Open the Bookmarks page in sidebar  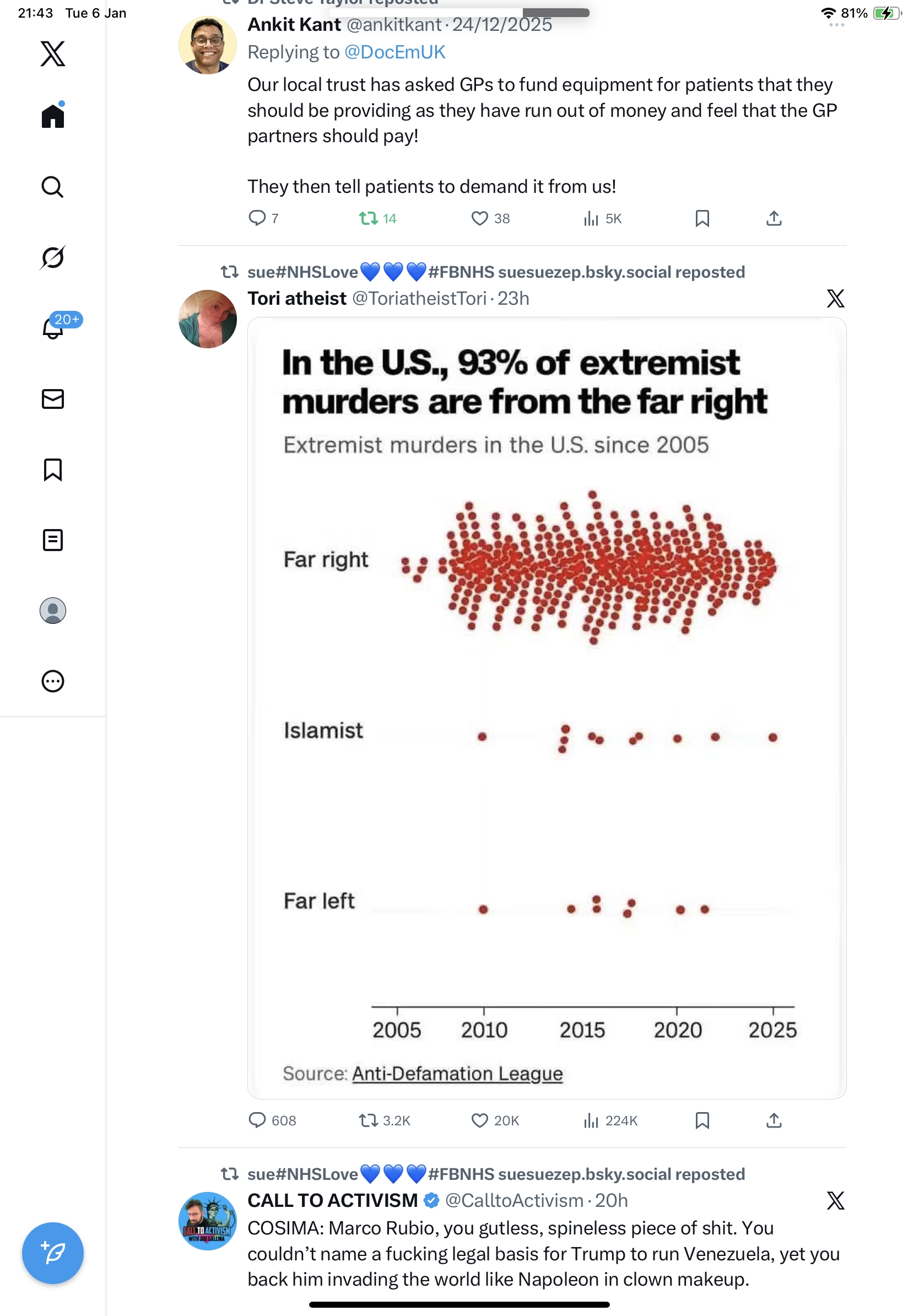53,470
